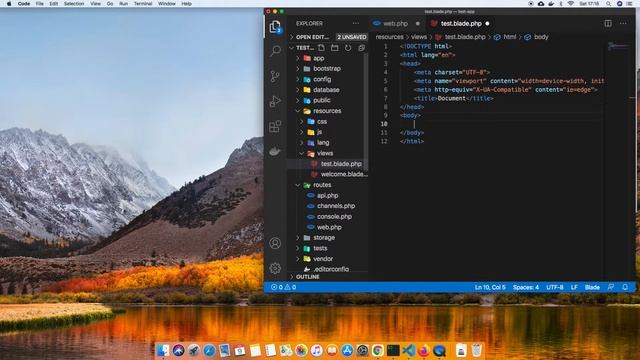Collapse all folders in Explorer
Viewport: 640px width, 360px height.
(361, 48)
